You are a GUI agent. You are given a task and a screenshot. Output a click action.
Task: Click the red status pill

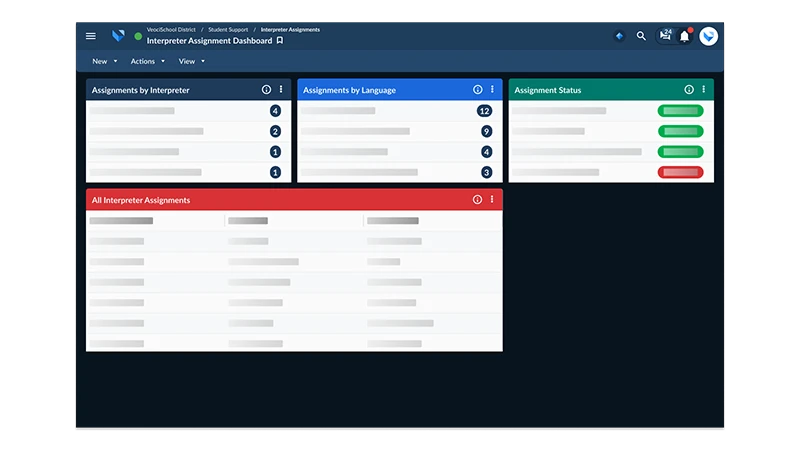tap(681, 172)
